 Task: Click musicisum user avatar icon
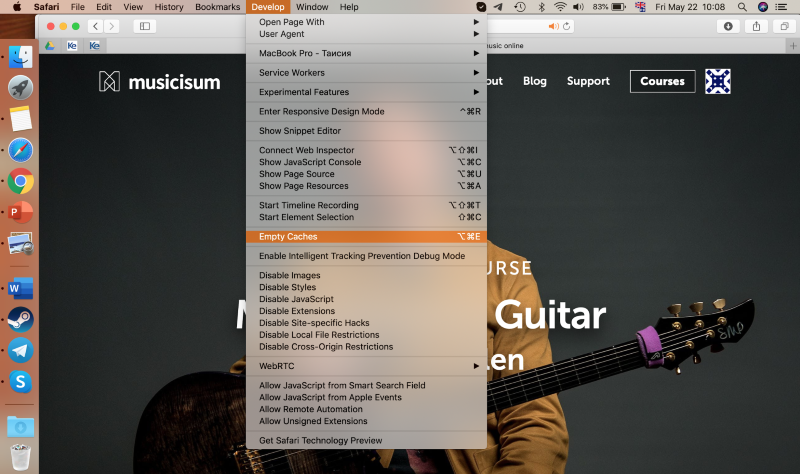point(718,81)
